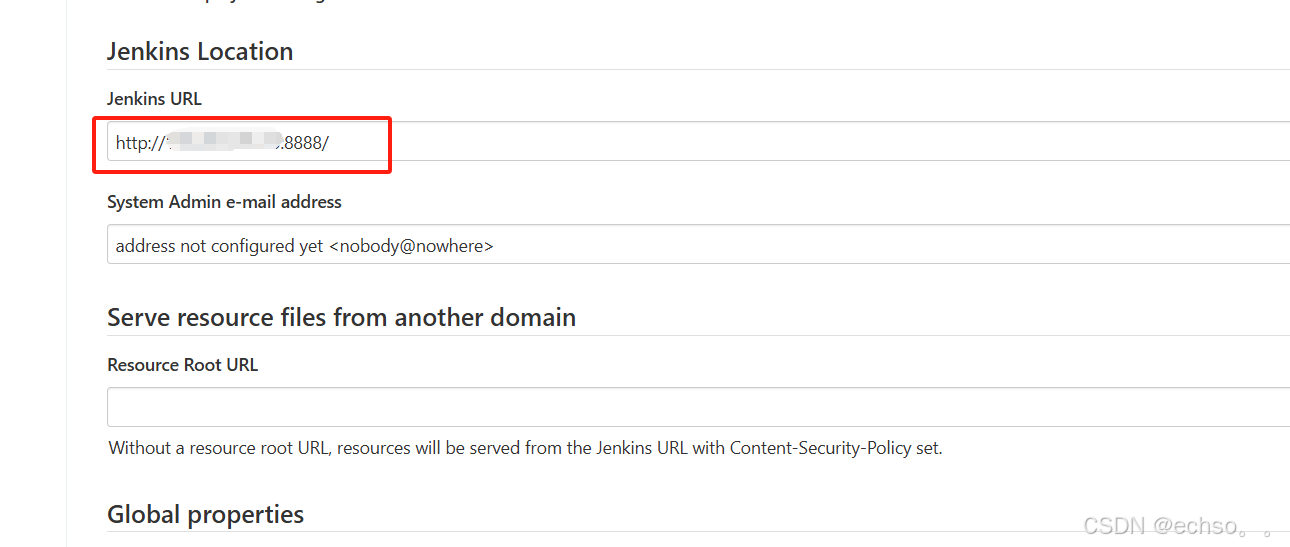Select the 'Jenkins Location' section heading
Image resolution: width=1290 pixels, height=547 pixels.
(x=200, y=51)
